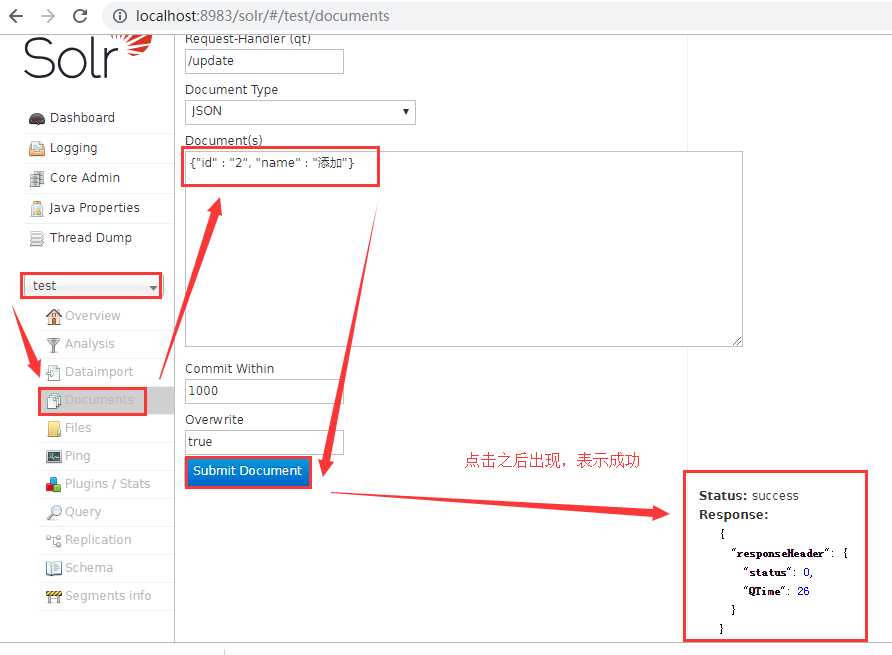
Task: Click the Analysis funnel icon
Action: point(53,345)
